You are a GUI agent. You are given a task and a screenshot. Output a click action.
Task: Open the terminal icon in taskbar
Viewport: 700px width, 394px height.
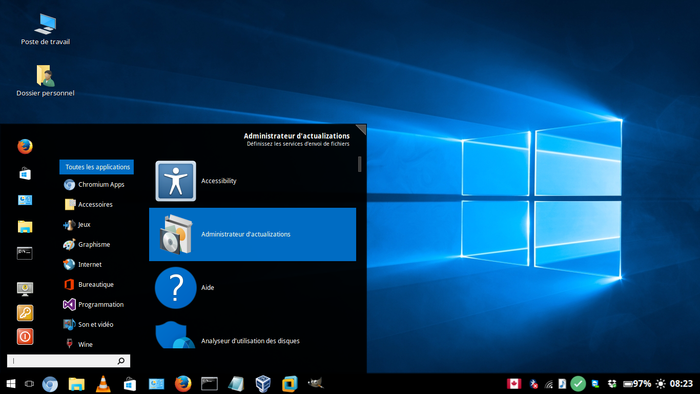(x=209, y=384)
